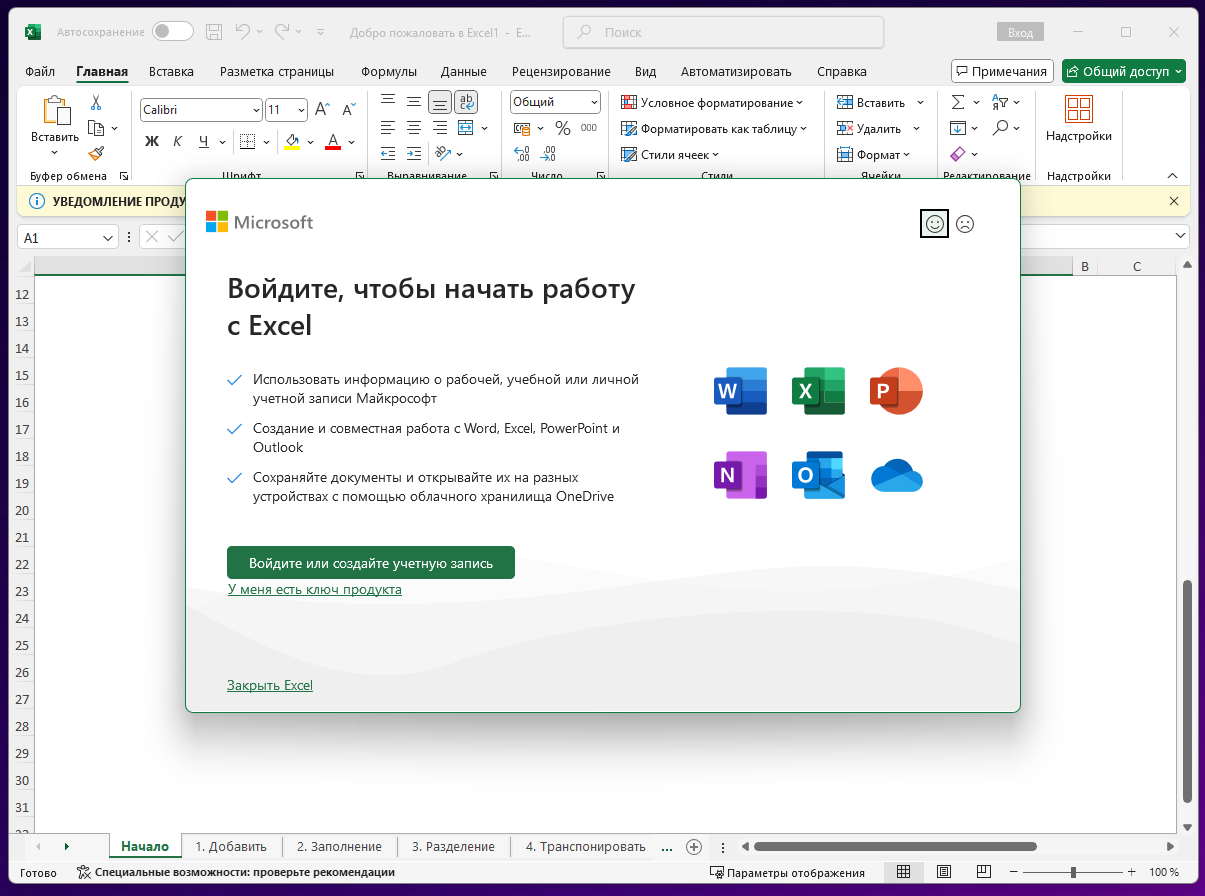Screen dimensions: 1205x896
Task: Click the Cut scissors icon
Action: [x=96, y=102]
